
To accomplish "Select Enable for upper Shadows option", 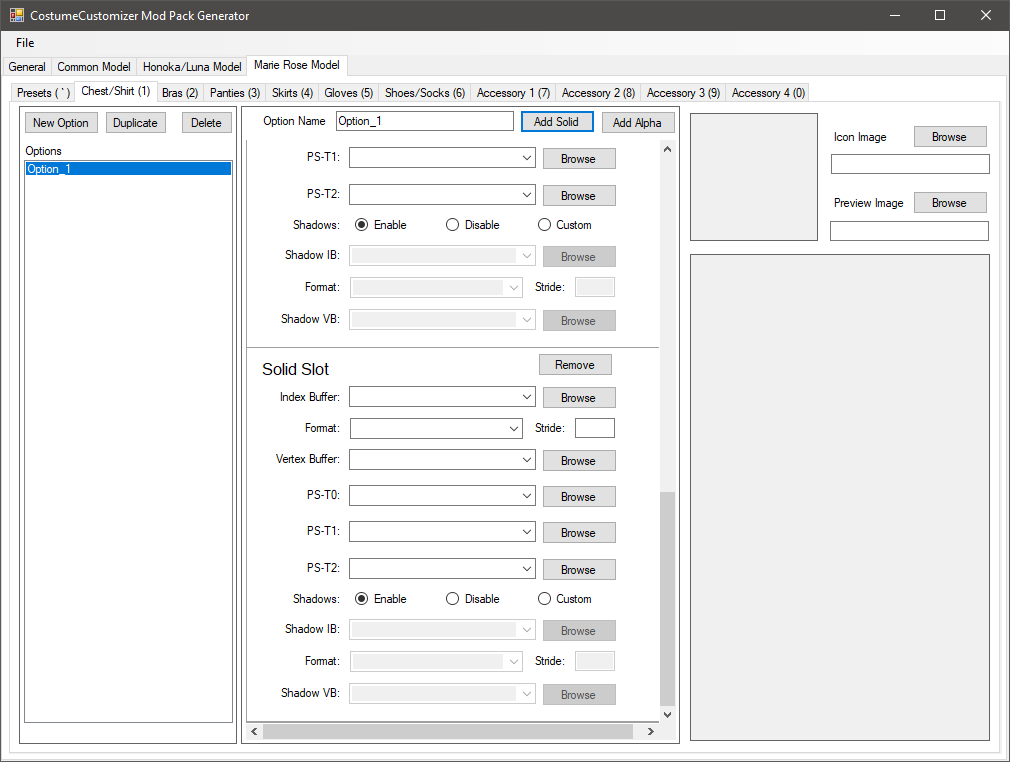I will (x=381, y=225).
